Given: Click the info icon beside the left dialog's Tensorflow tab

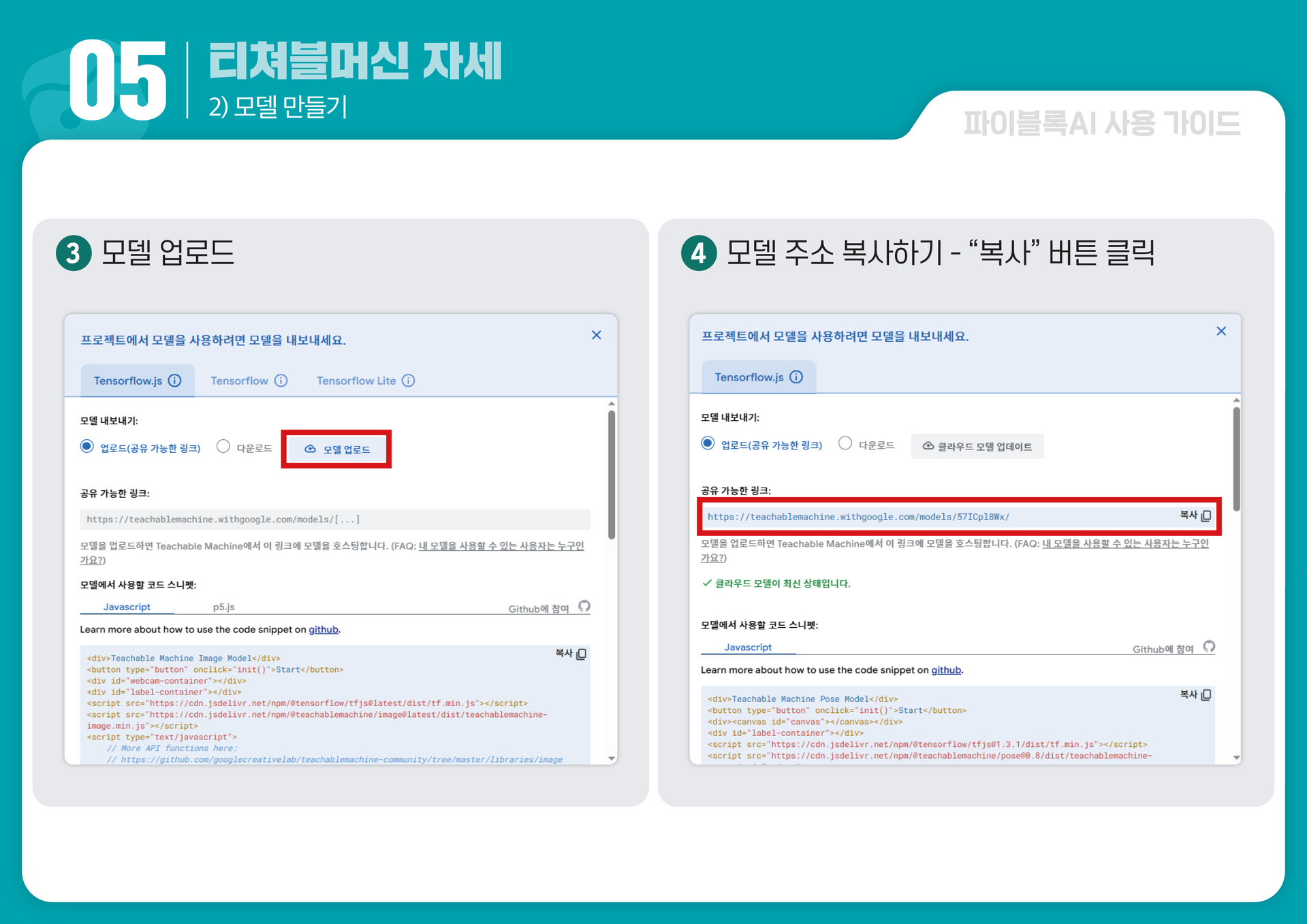Looking at the screenshot, I should (281, 381).
